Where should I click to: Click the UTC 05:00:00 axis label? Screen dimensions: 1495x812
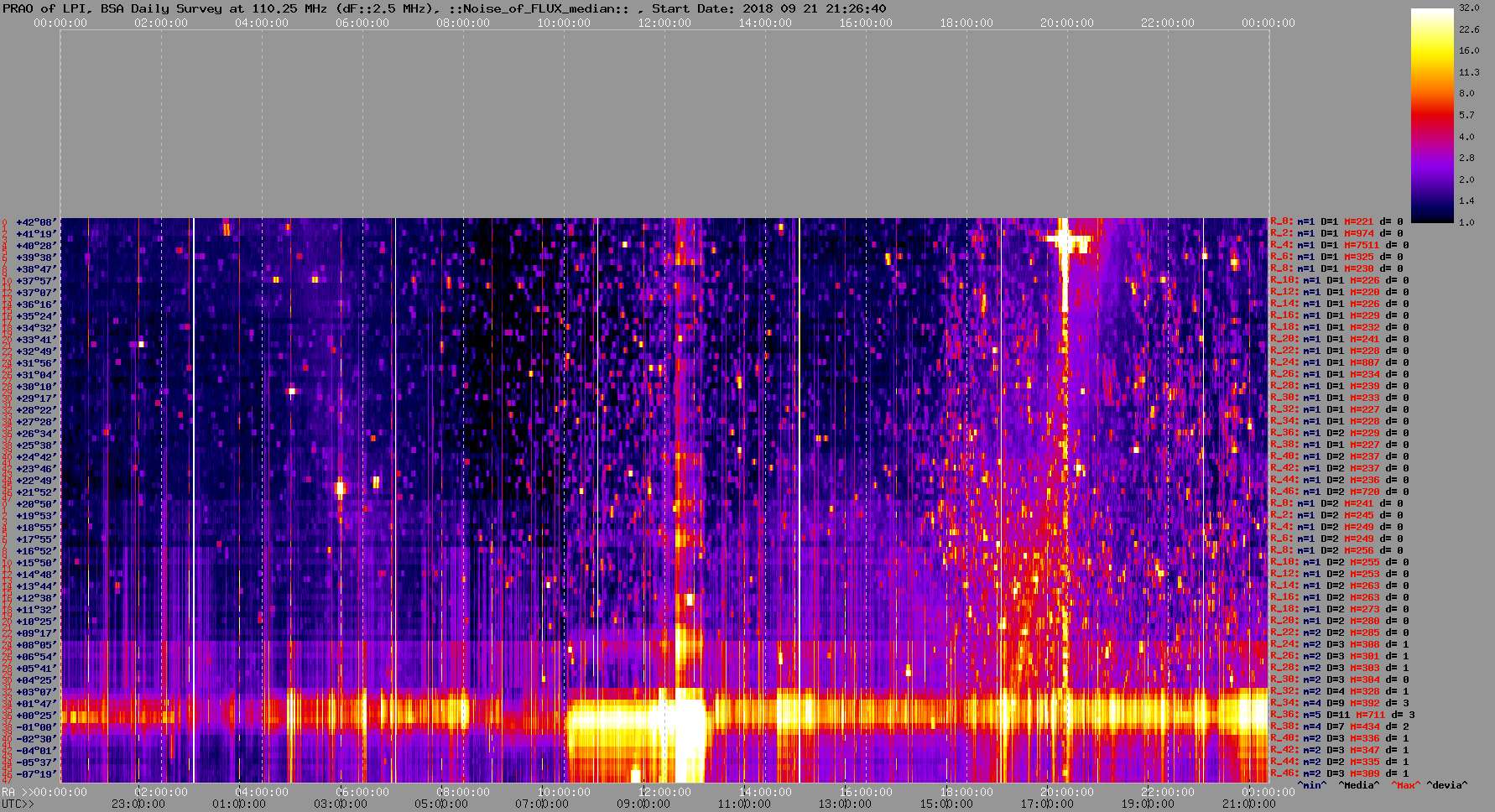[440, 804]
